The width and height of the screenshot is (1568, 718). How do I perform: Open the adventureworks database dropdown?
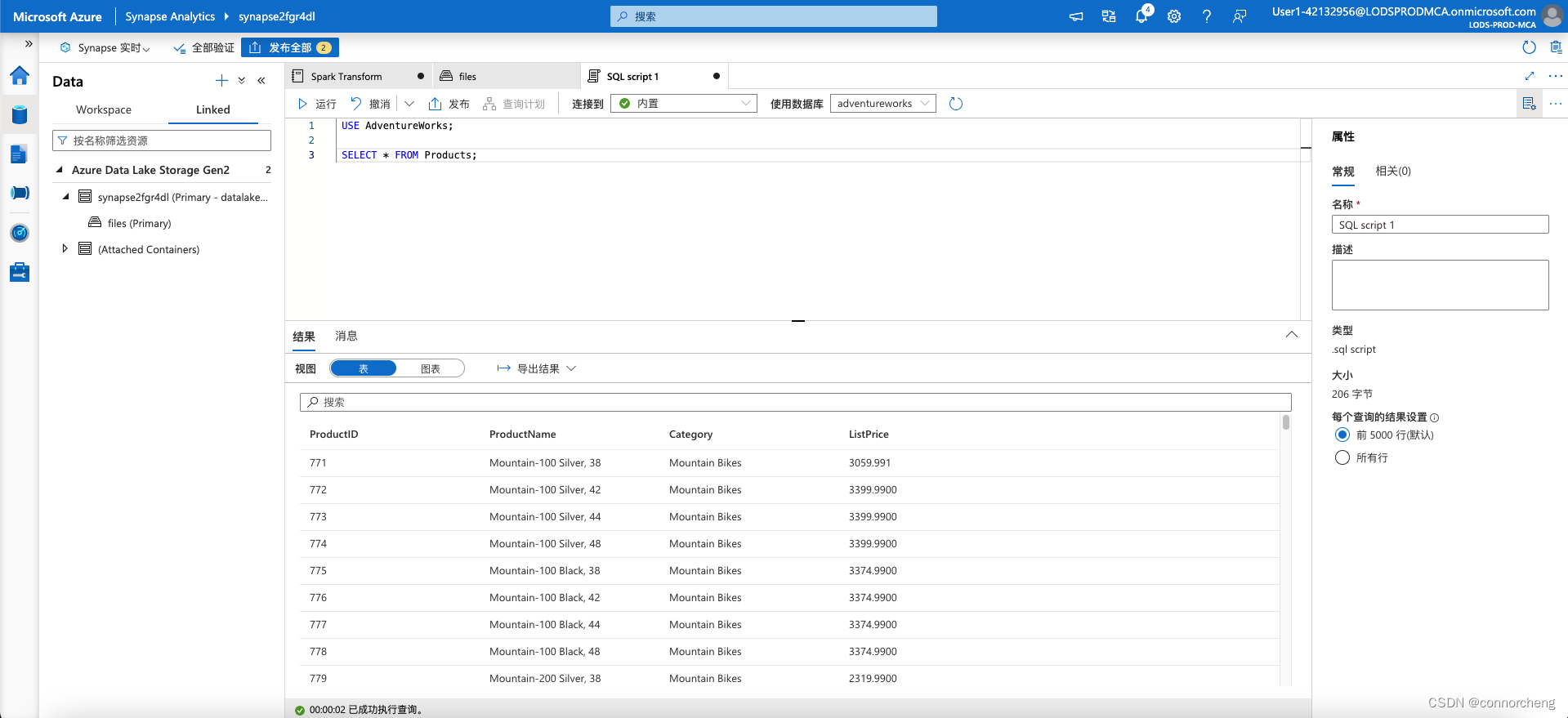coord(883,104)
